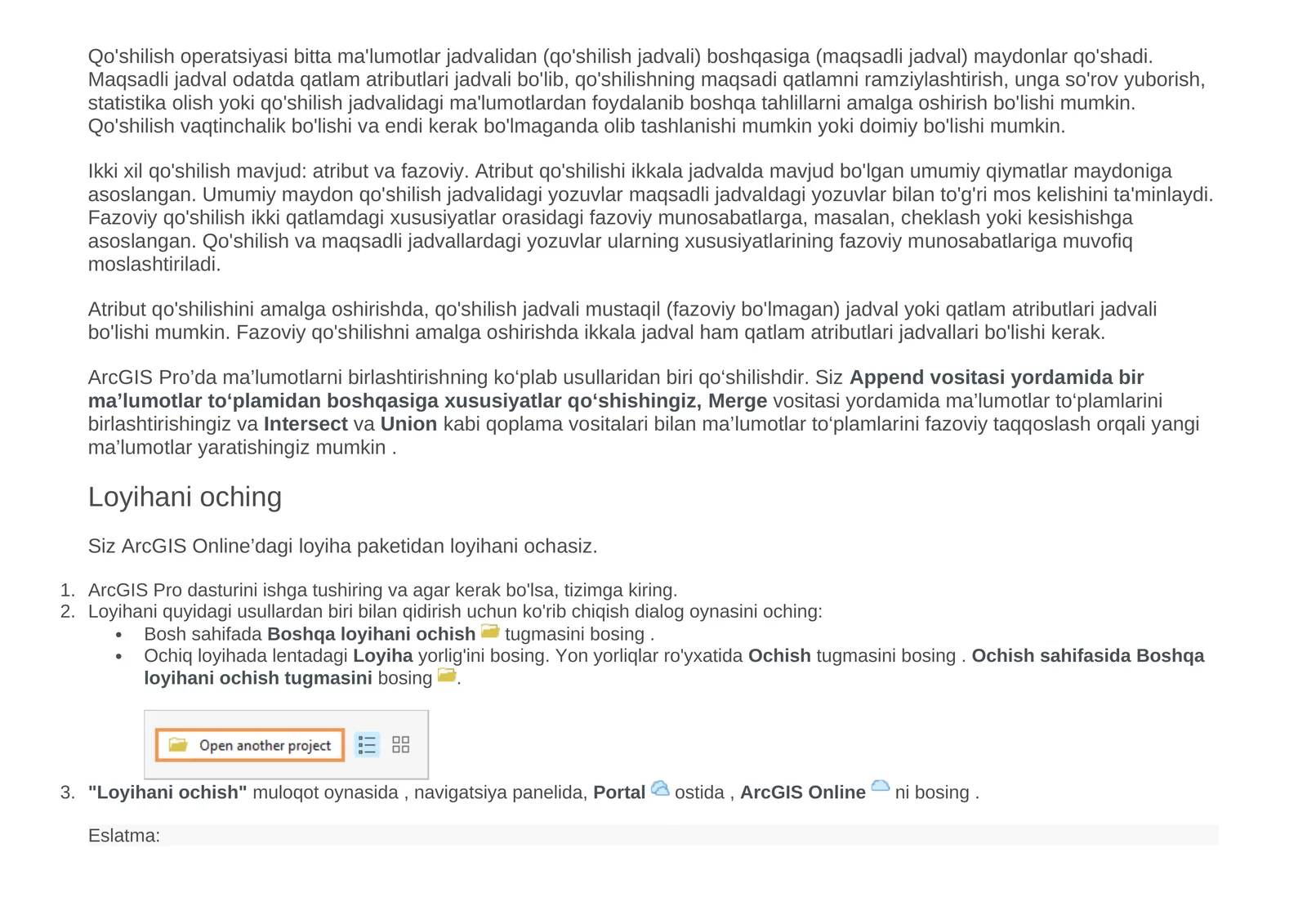Click the Portal cloud icon

click(x=660, y=789)
